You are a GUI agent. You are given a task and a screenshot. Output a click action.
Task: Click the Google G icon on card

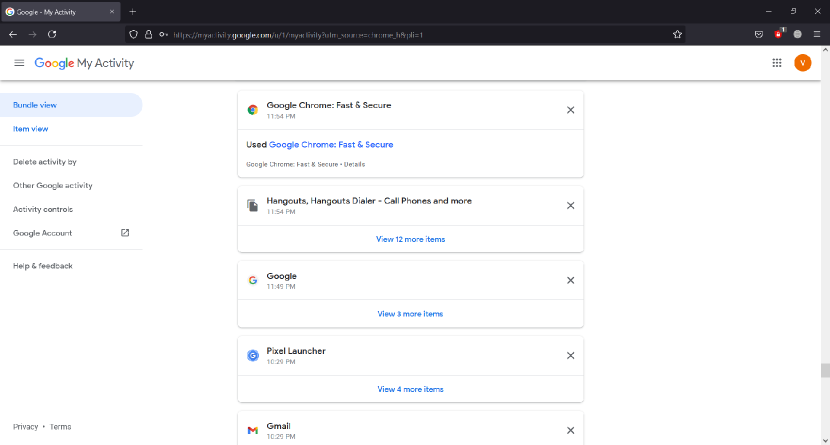(x=253, y=280)
